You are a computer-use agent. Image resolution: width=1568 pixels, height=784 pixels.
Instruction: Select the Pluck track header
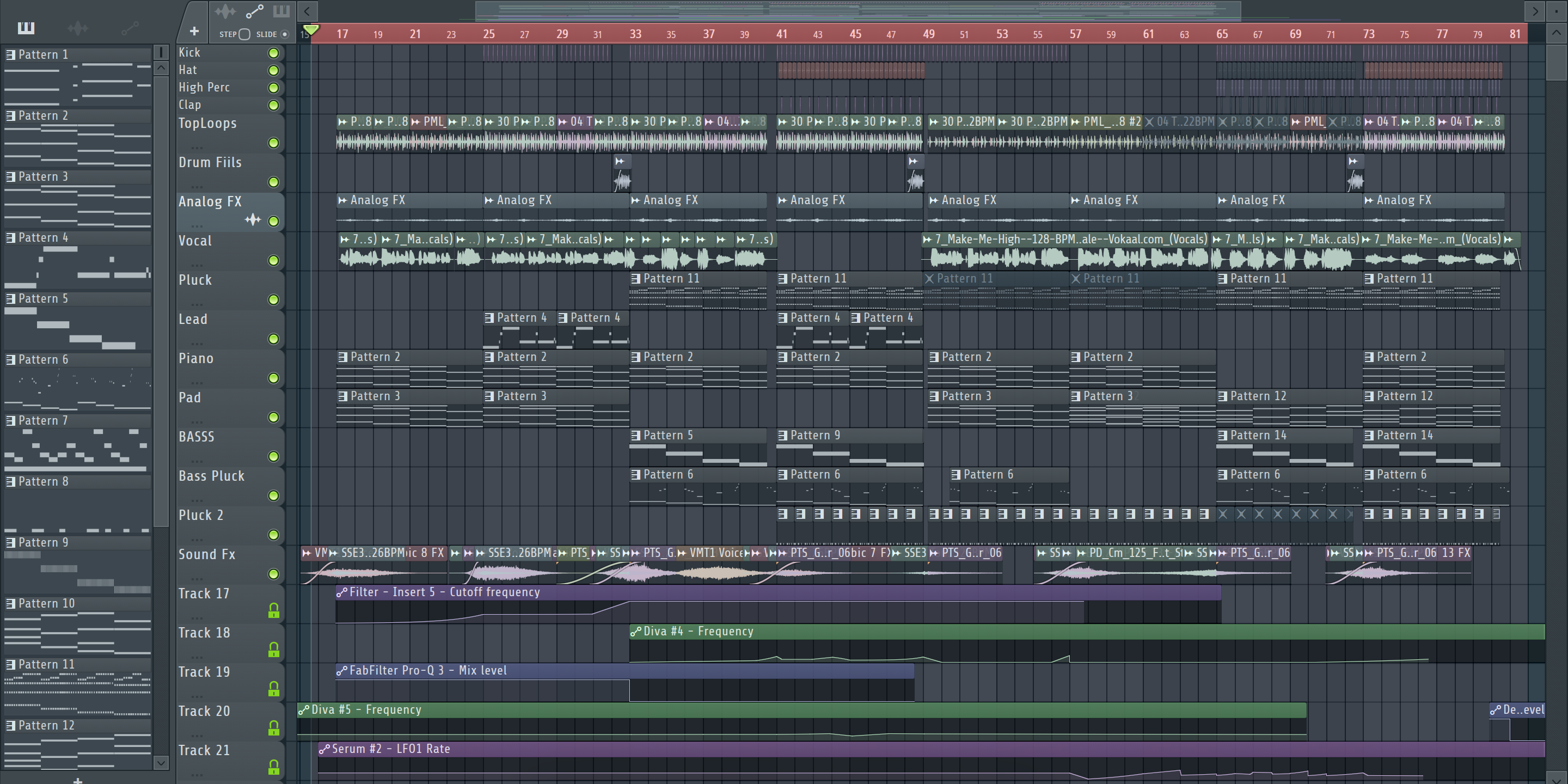[x=230, y=290]
